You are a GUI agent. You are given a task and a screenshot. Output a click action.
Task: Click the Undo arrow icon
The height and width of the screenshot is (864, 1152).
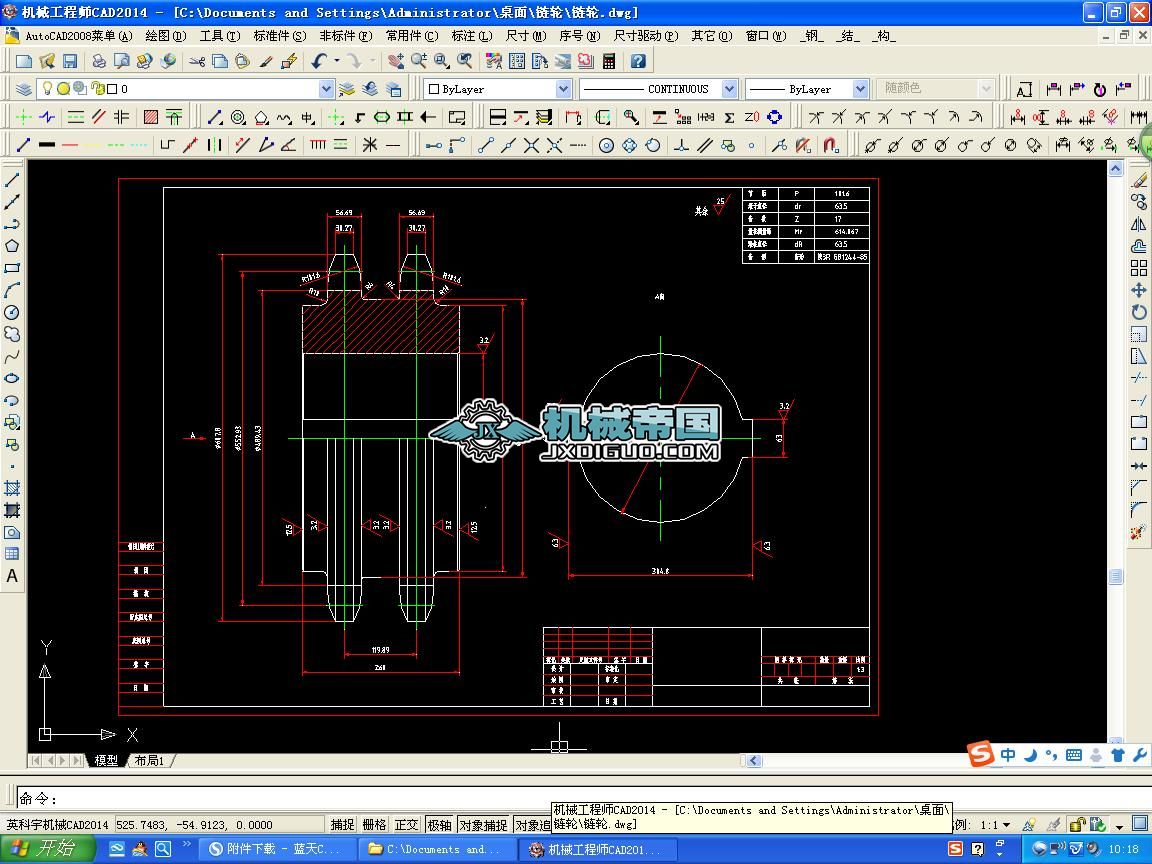pos(318,61)
